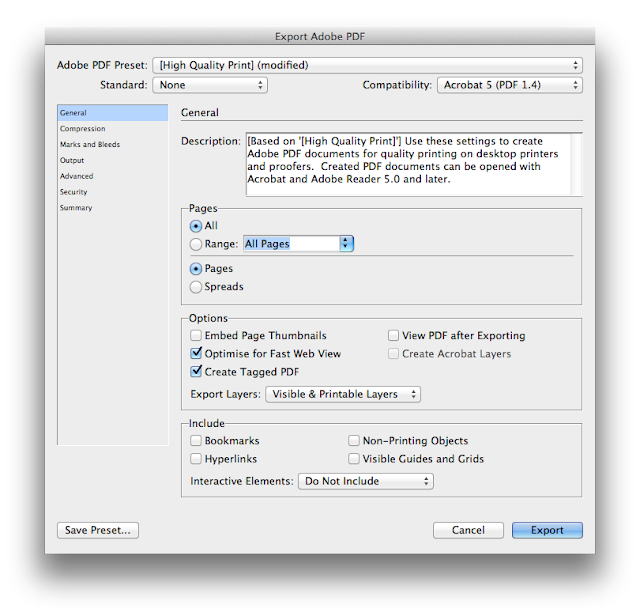
Task: Enable View PDF after Exporting
Action: coord(393,336)
